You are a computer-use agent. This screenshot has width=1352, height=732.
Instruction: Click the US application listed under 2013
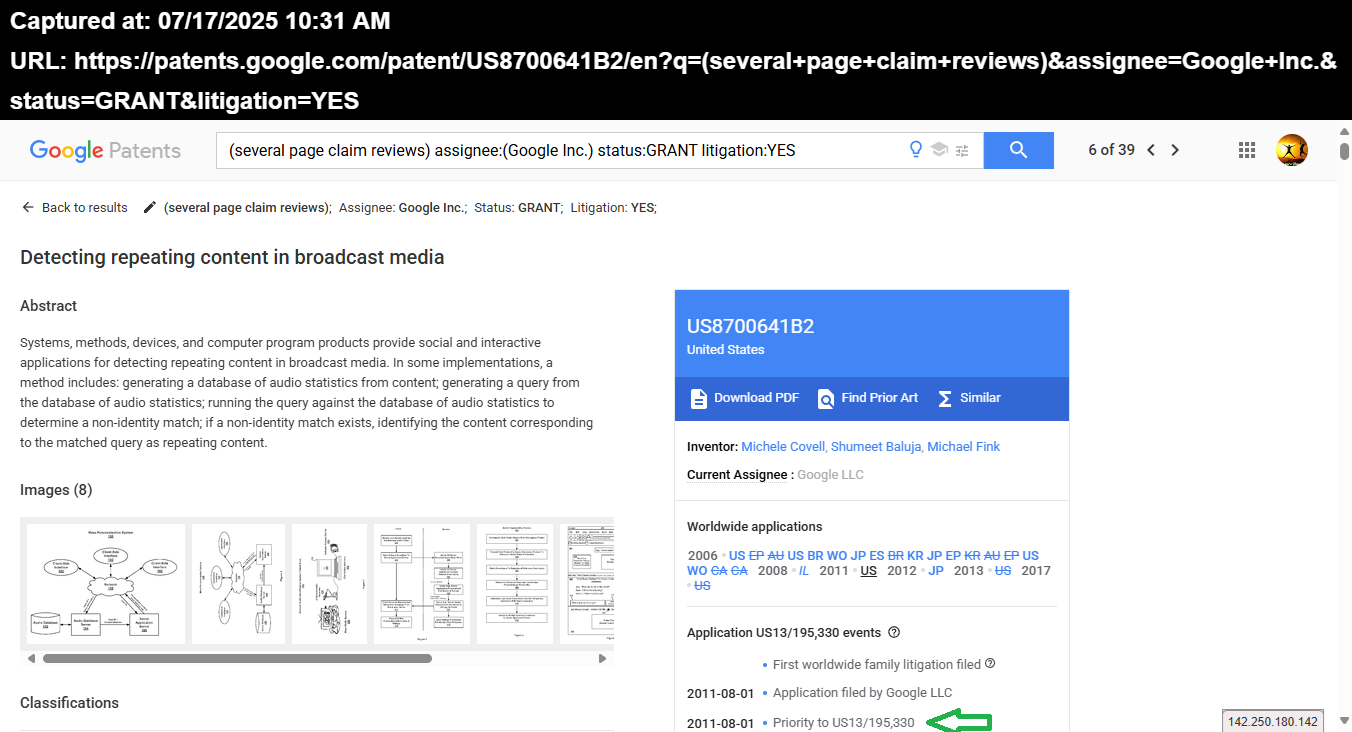pyautogui.click(x=1003, y=570)
